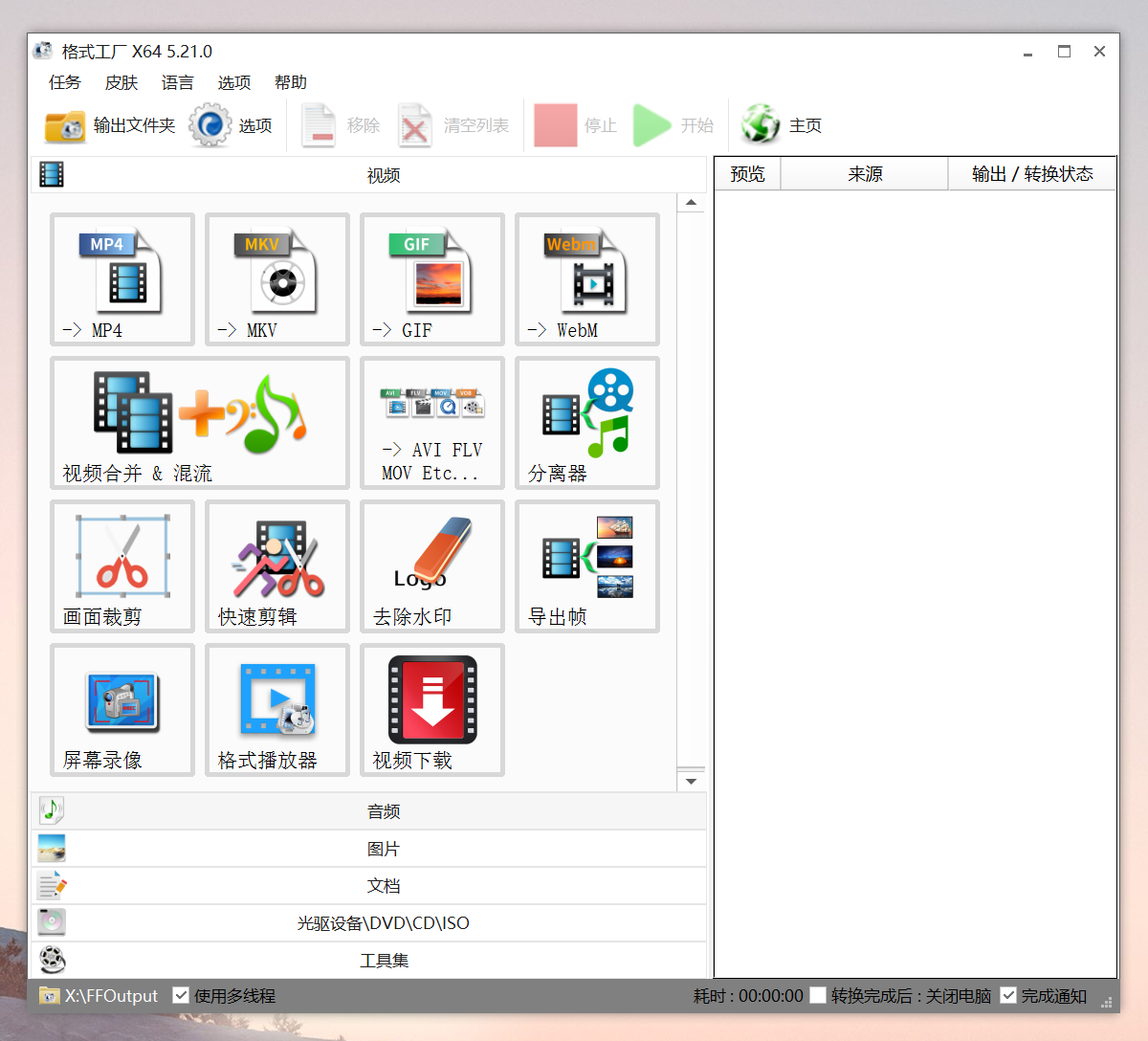Image resolution: width=1148 pixels, height=1041 pixels.
Task: Start the 屏幕录像 screen recorder
Action: coord(121,709)
